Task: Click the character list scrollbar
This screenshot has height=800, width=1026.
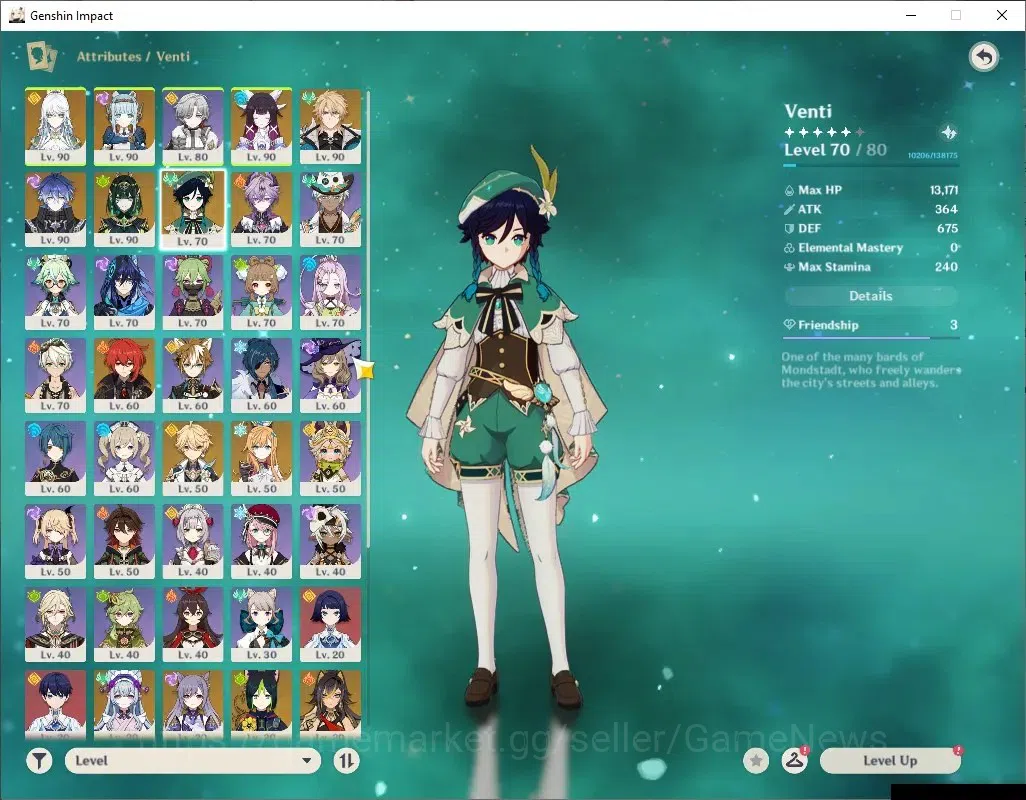Action: pos(368,319)
